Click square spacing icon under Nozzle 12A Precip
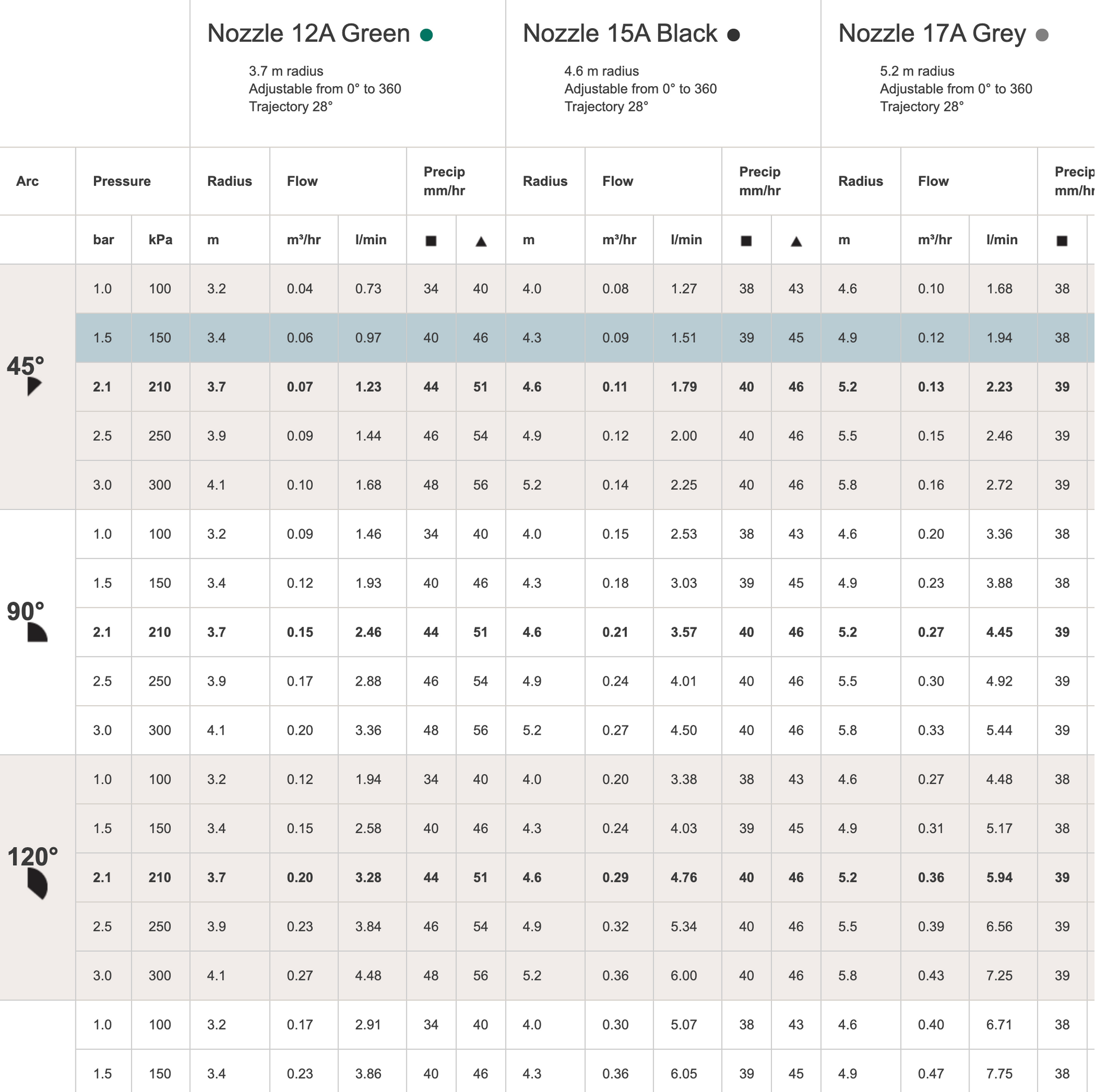 (431, 241)
